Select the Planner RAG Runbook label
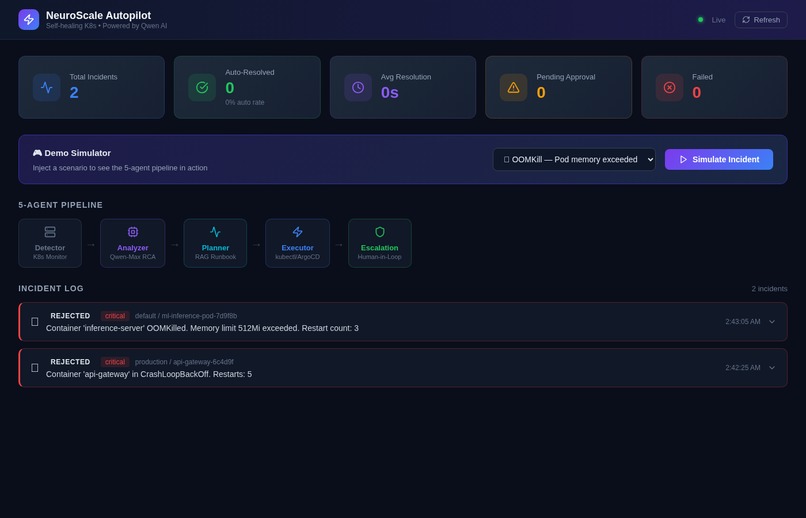 (x=215, y=257)
